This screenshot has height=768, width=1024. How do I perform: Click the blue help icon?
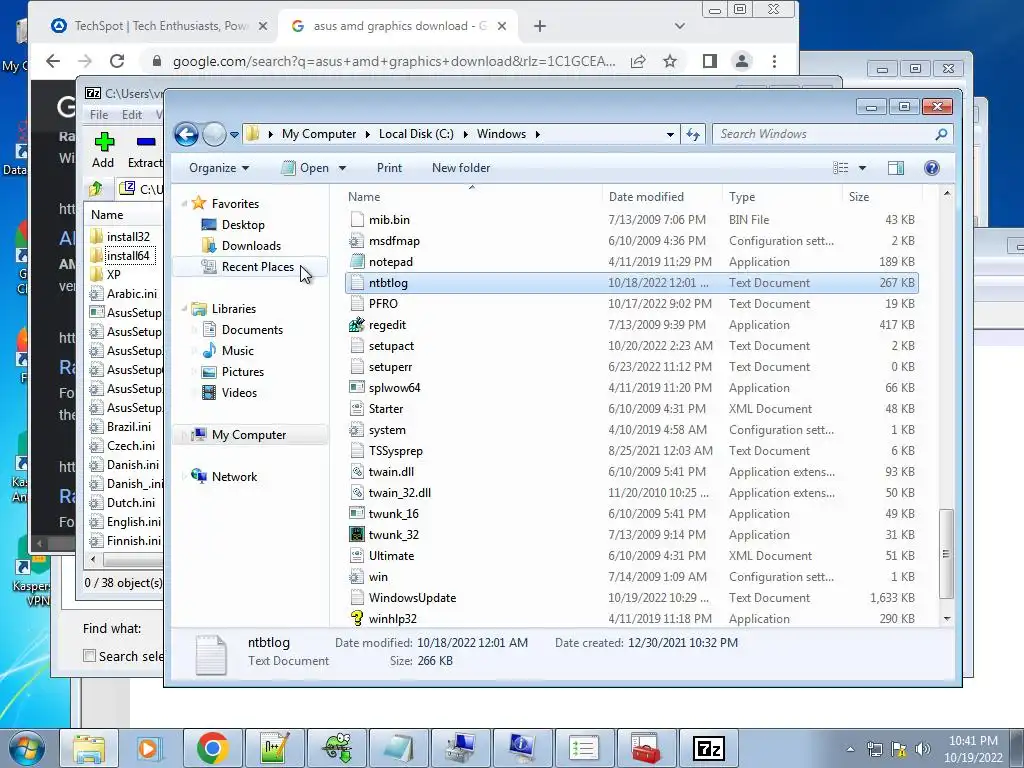[x=932, y=168]
